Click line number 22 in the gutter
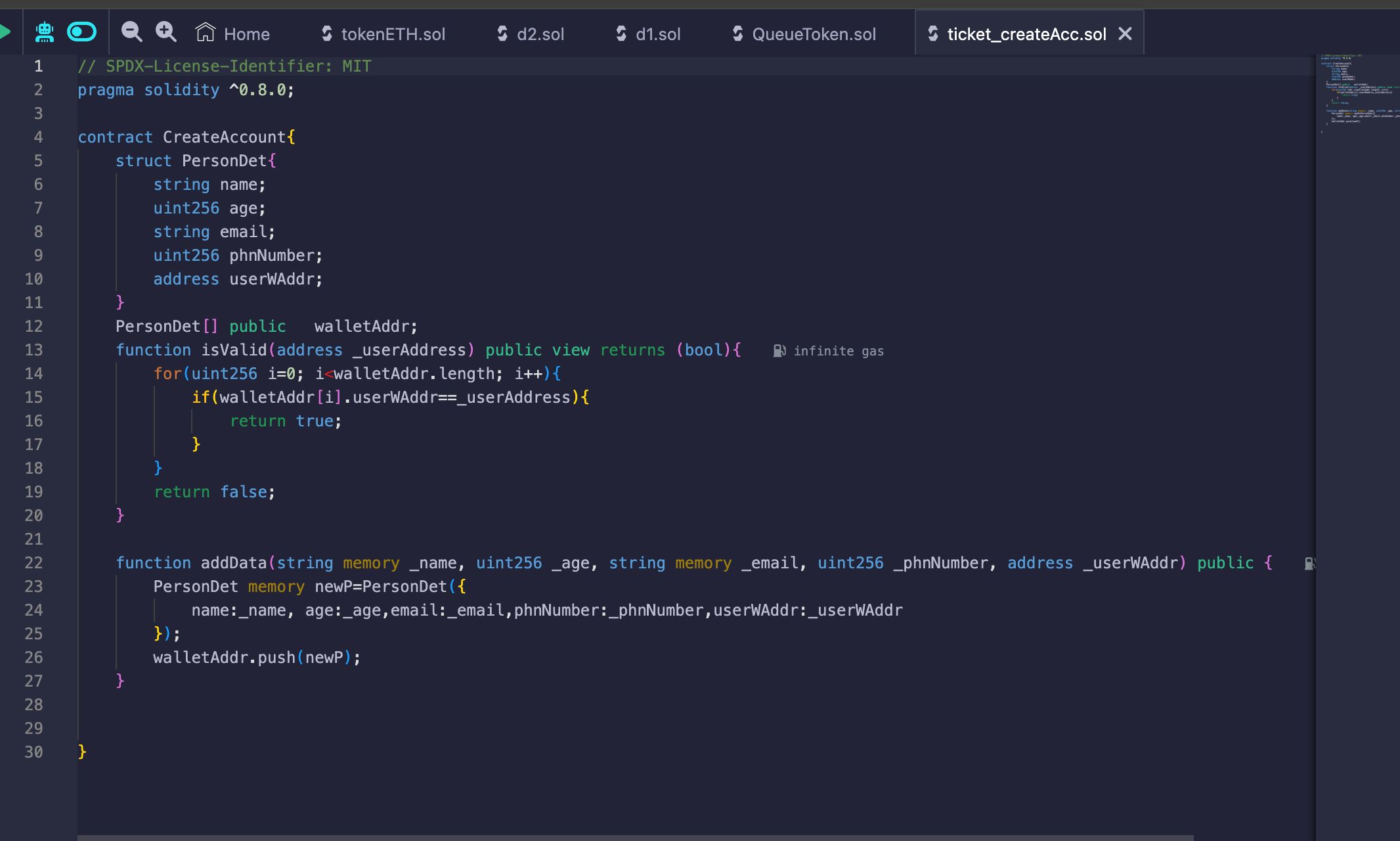 pos(33,563)
